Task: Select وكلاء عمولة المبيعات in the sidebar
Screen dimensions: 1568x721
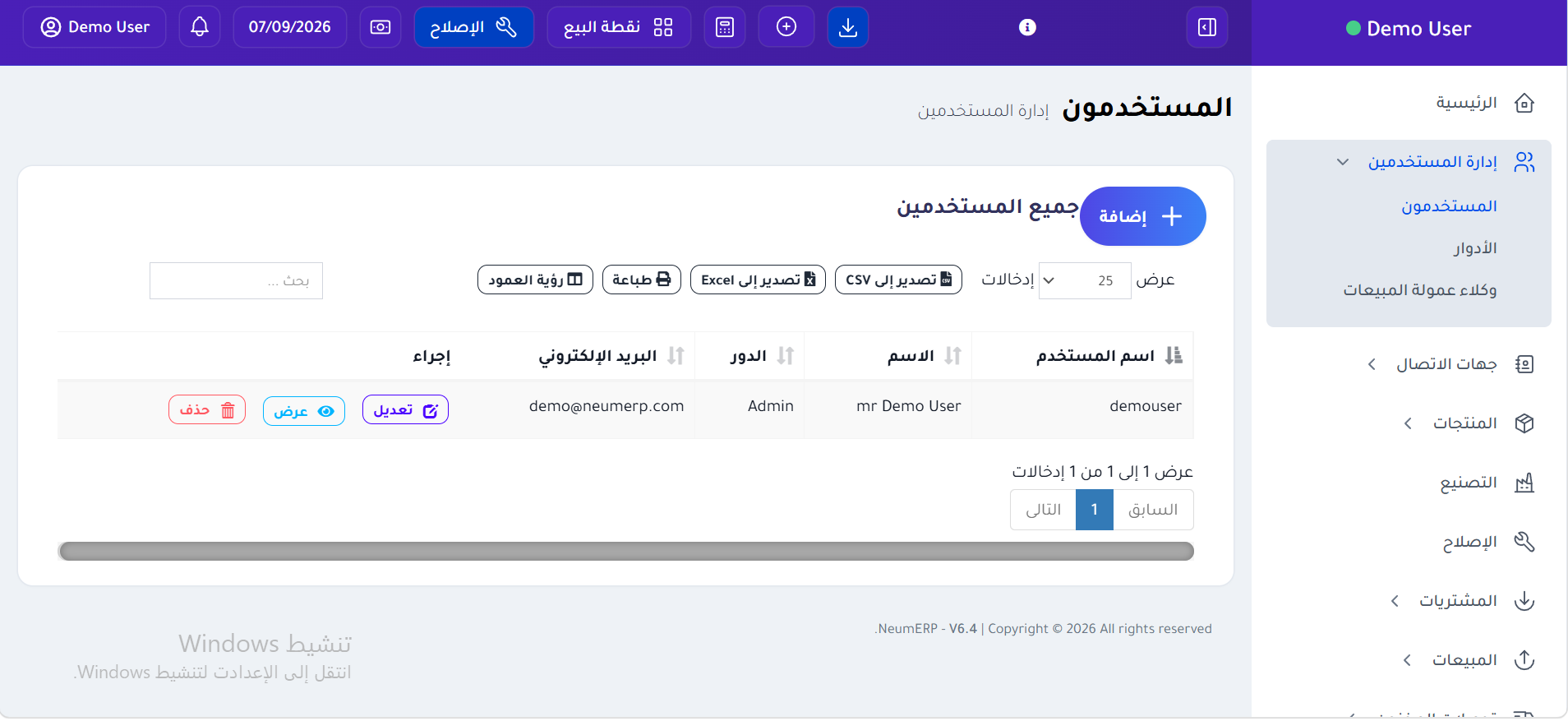Action: coord(1420,289)
